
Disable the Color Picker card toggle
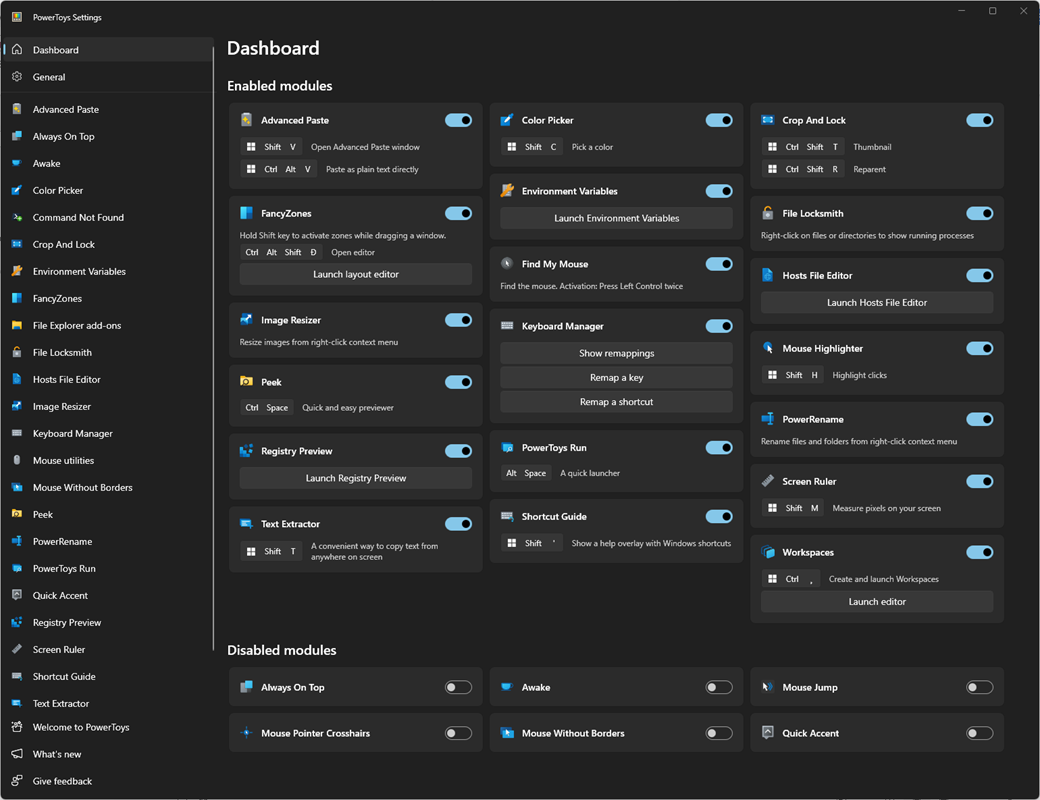pos(719,120)
